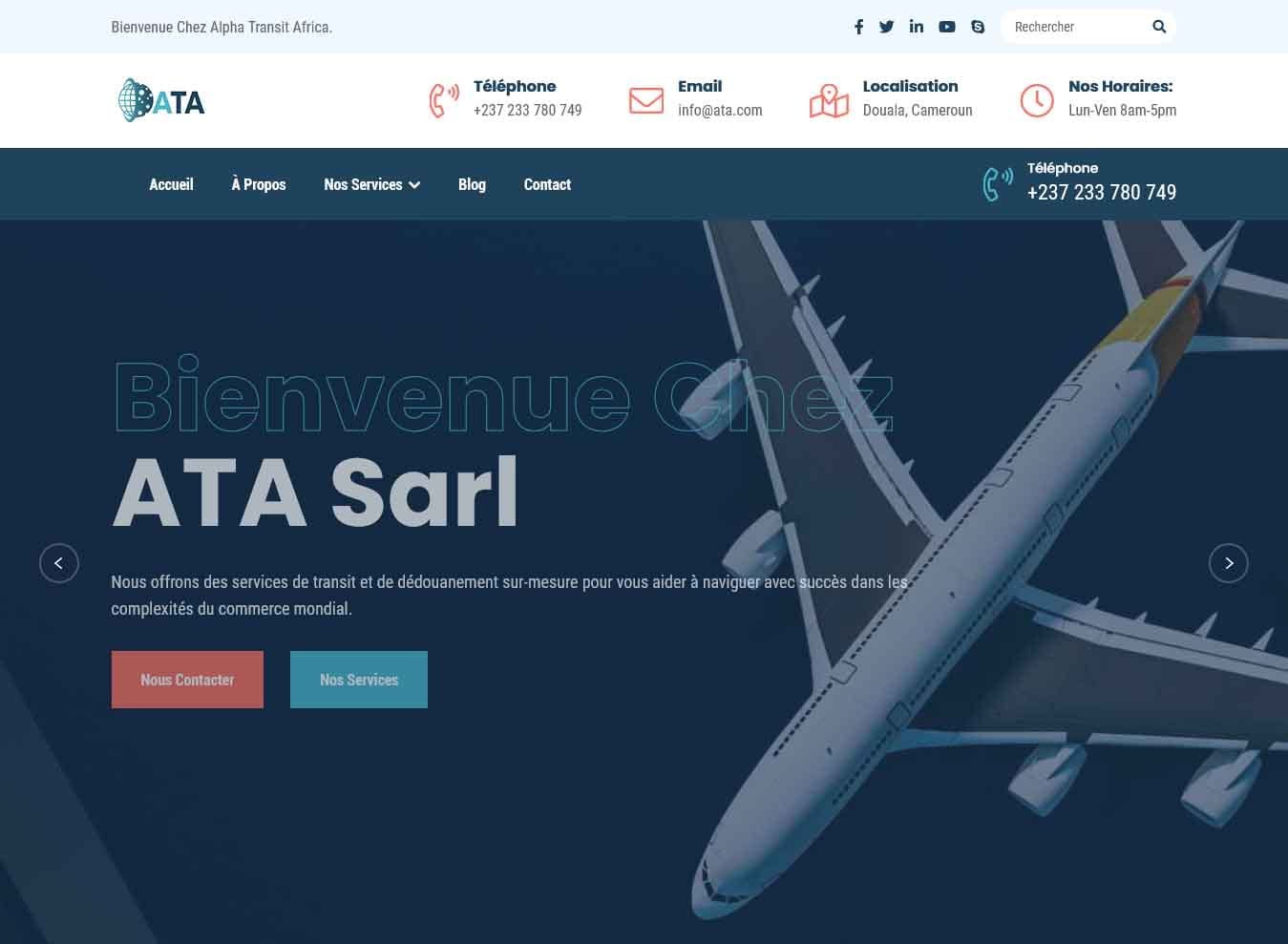Click the red phone icon in header
This screenshot has width=1288, height=944.
pyautogui.click(x=443, y=100)
